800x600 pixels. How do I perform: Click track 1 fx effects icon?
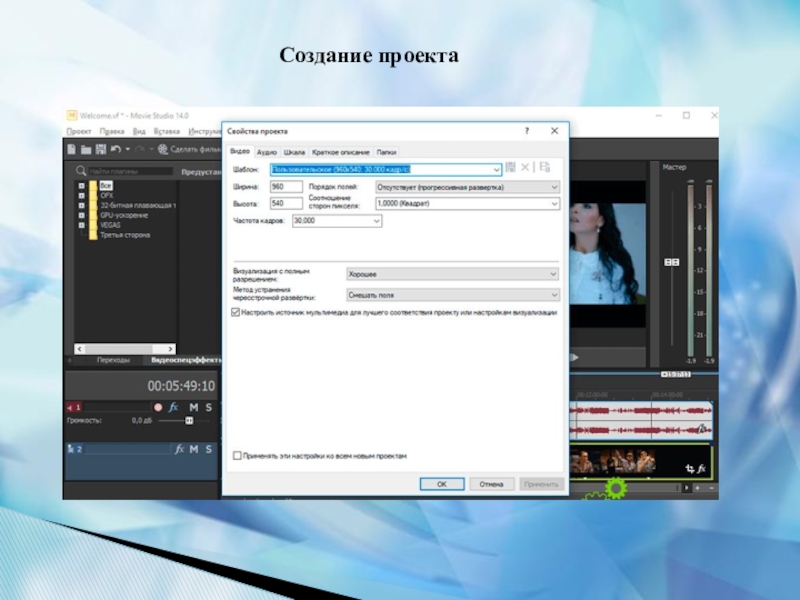coord(173,407)
